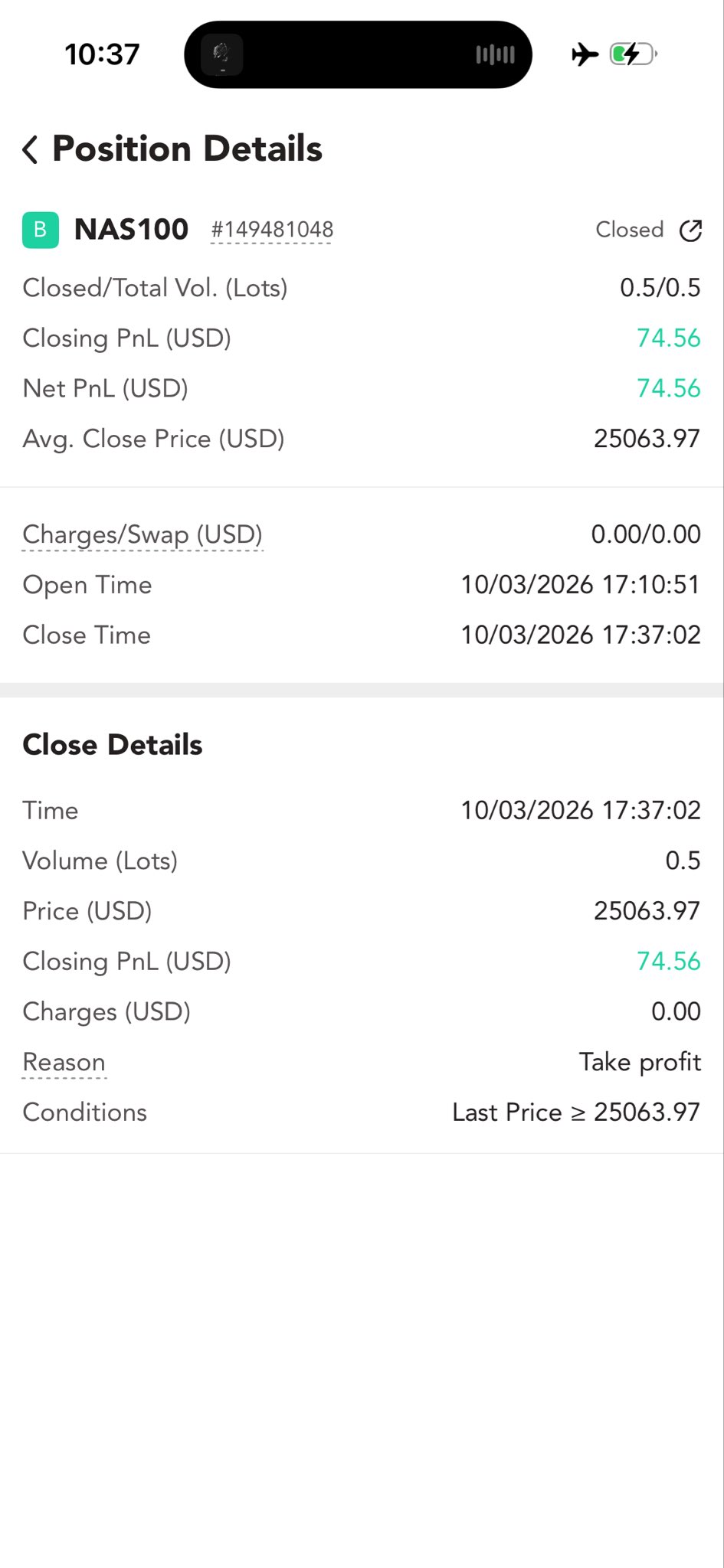Tap the share icon next to Closed

coord(690,230)
